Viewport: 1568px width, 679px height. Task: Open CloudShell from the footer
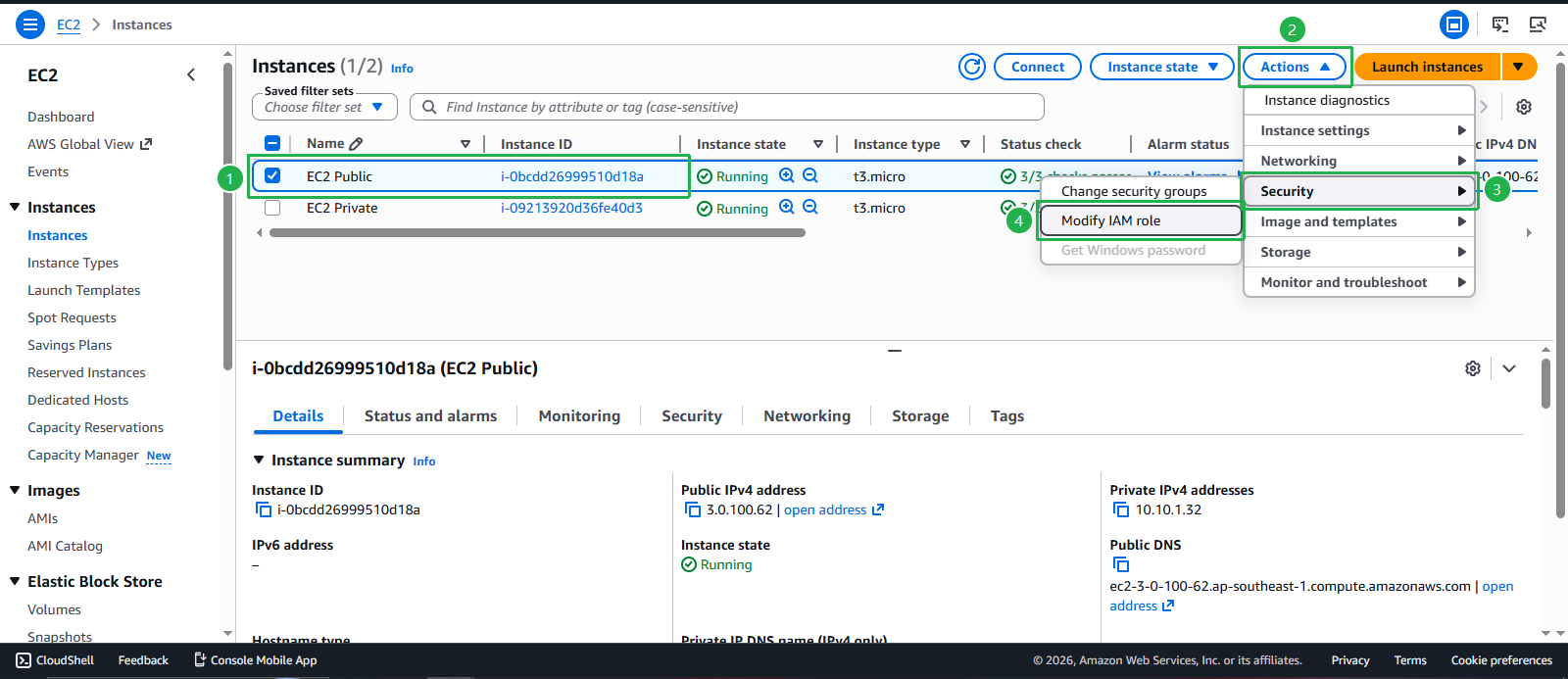point(55,660)
